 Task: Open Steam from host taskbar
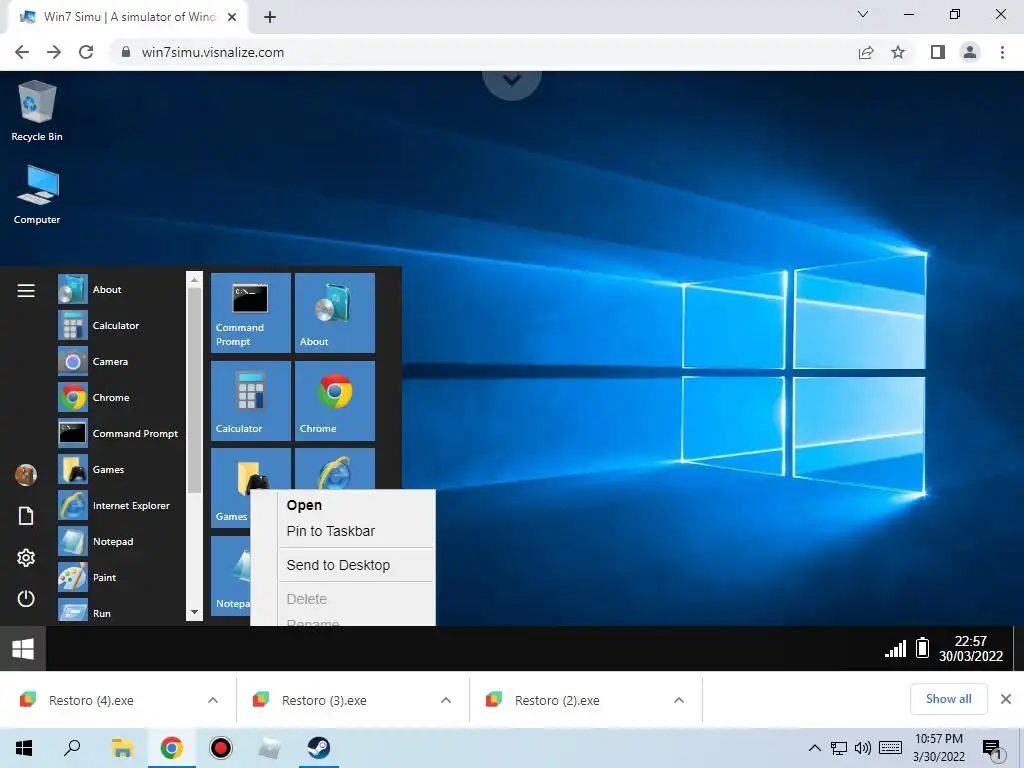pos(319,748)
